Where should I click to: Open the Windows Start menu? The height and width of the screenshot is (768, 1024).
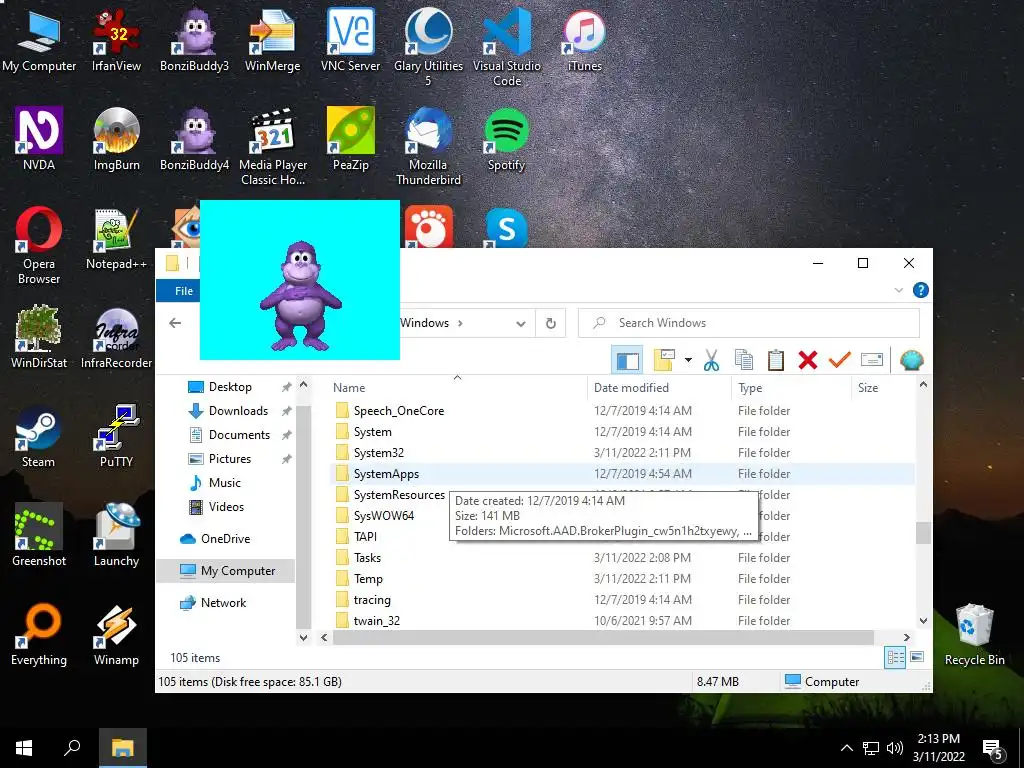[x=24, y=748]
